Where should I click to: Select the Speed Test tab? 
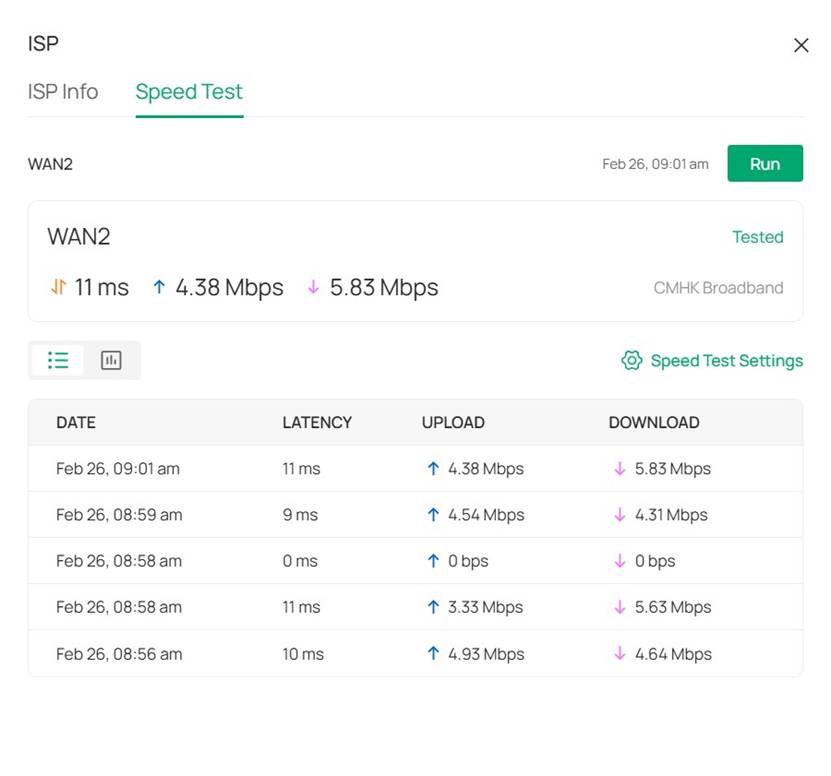188,92
